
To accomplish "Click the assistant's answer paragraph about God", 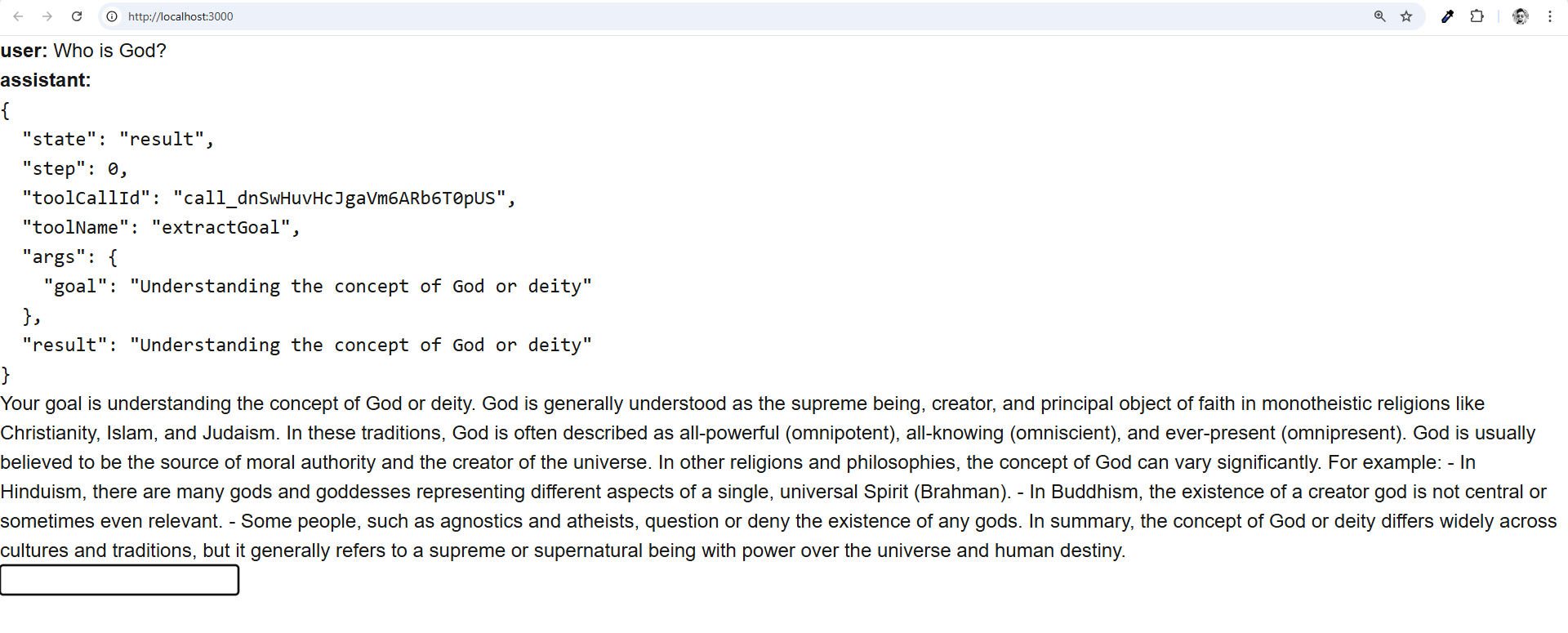I will pyautogui.click(x=780, y=477).
